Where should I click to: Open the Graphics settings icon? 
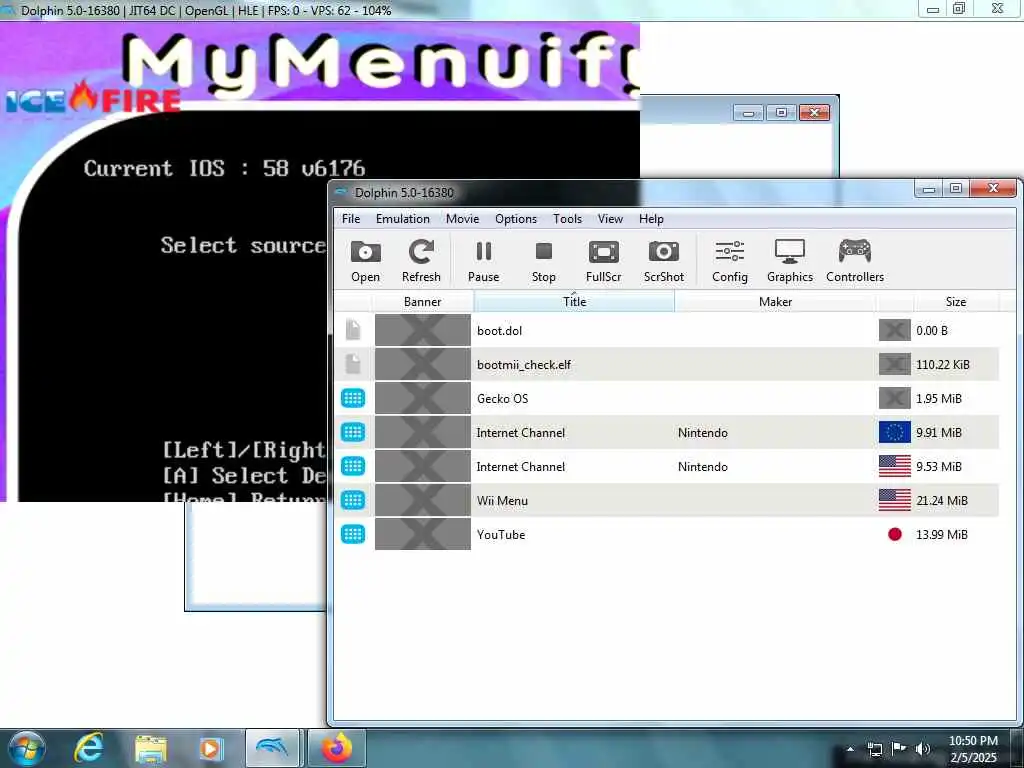click(x=790, y=261)
